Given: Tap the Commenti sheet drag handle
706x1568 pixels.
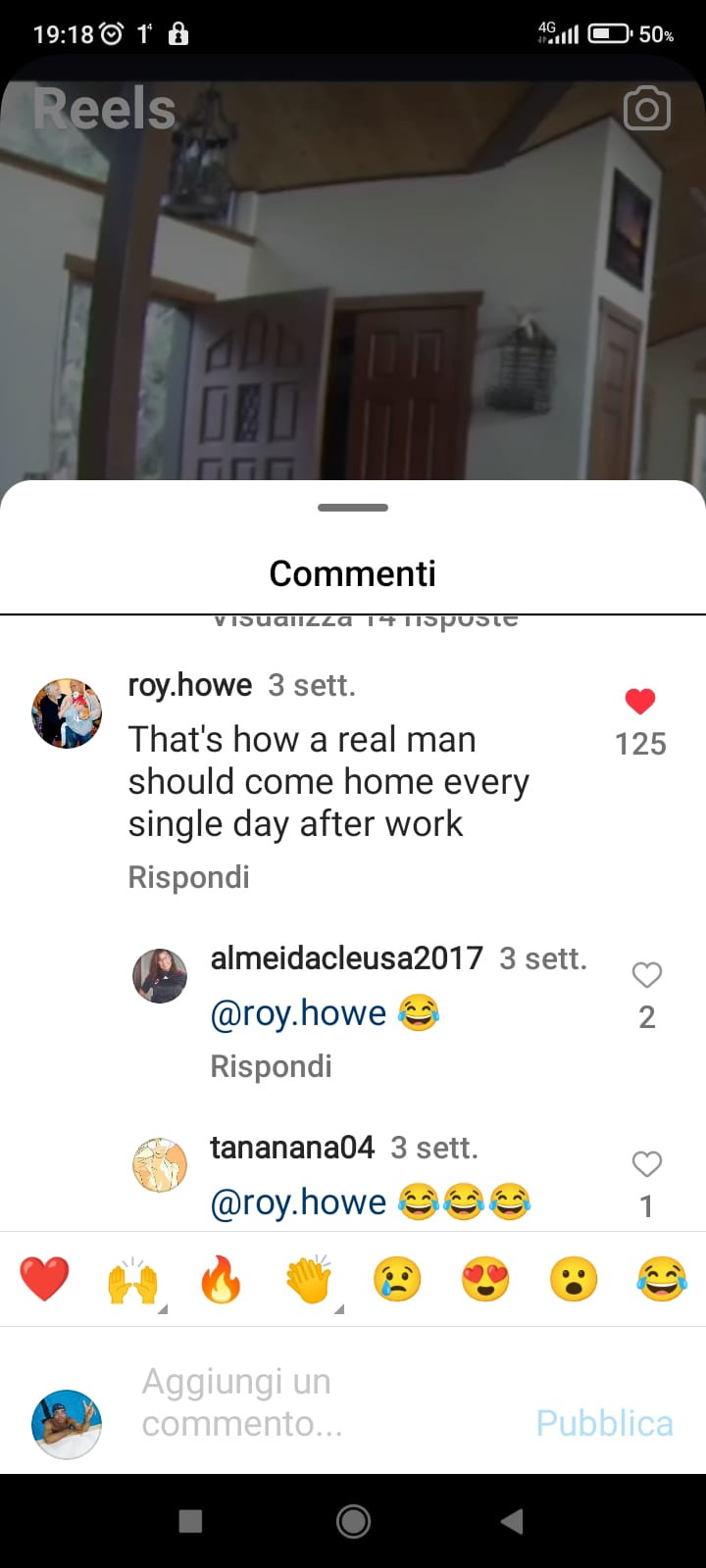Looking at the screenshot, I should tap(353, 508).
